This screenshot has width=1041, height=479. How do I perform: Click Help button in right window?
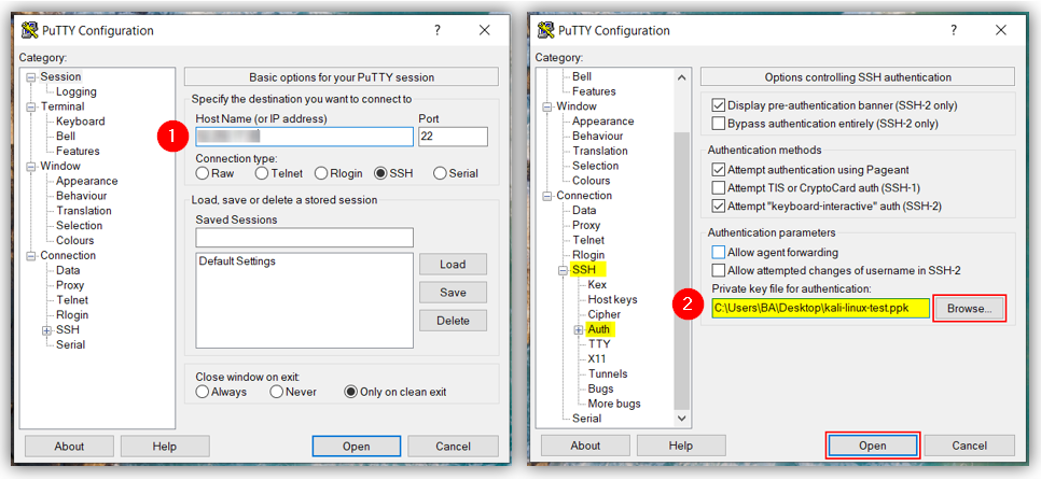[x=681, y=446]
